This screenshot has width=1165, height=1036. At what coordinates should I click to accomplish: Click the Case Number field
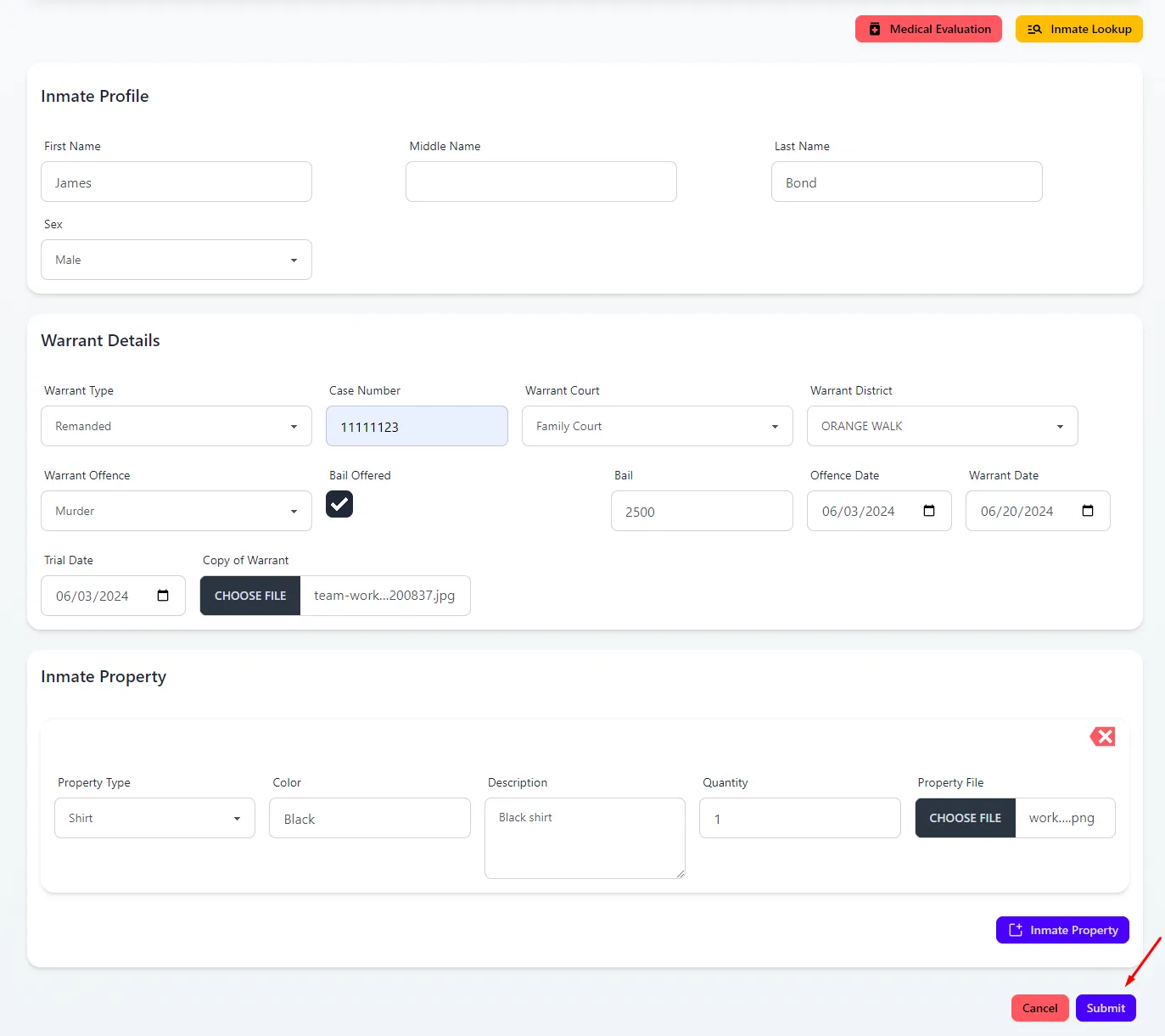click(x=417, y=426)
